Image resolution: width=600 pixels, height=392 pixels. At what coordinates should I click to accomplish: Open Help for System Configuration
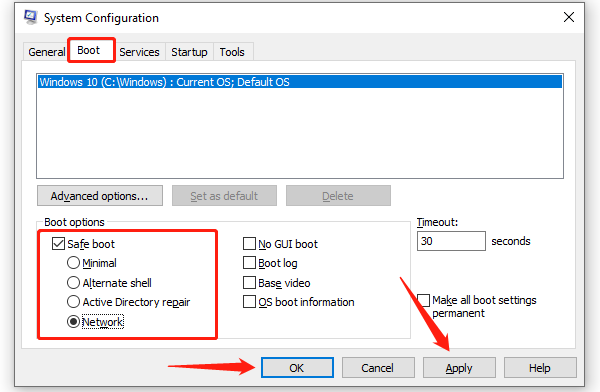coord(540,368)
